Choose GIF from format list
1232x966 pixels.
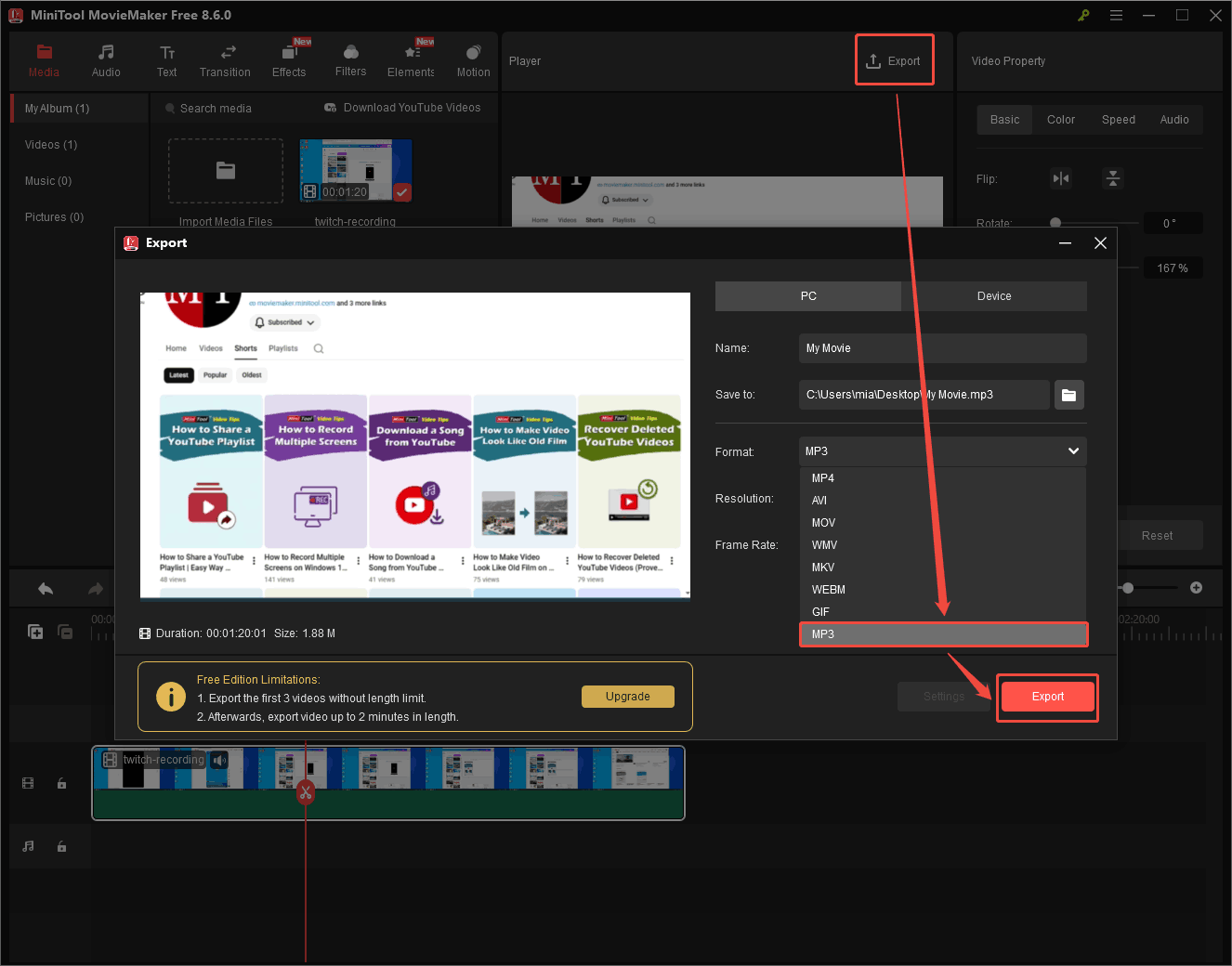click(x=943, y=612)
